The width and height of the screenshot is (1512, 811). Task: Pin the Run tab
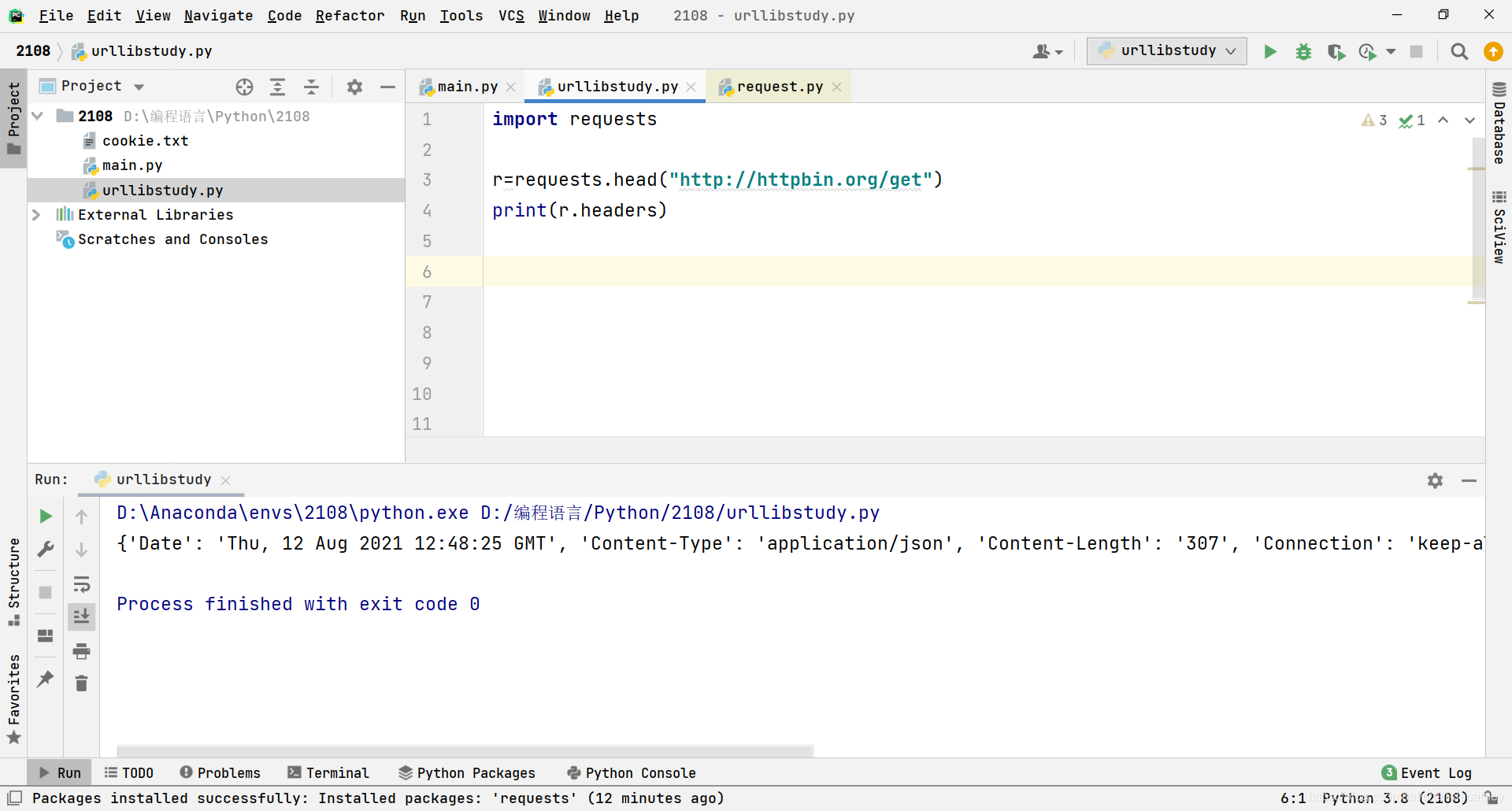(x=46, y=679)
